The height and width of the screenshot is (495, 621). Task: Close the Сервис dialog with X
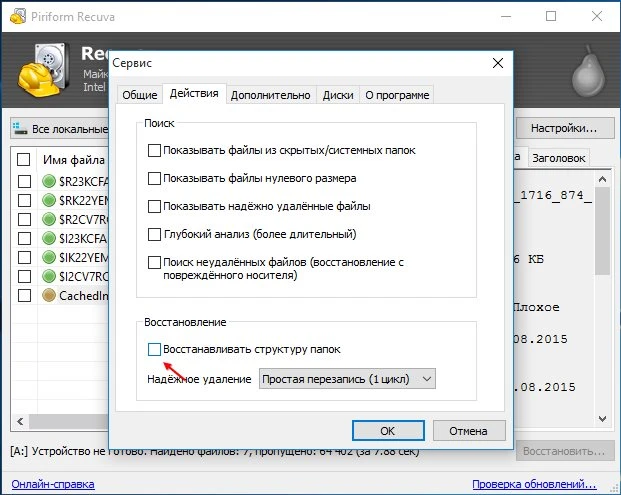pyautogui.click(x=497, y=63)
